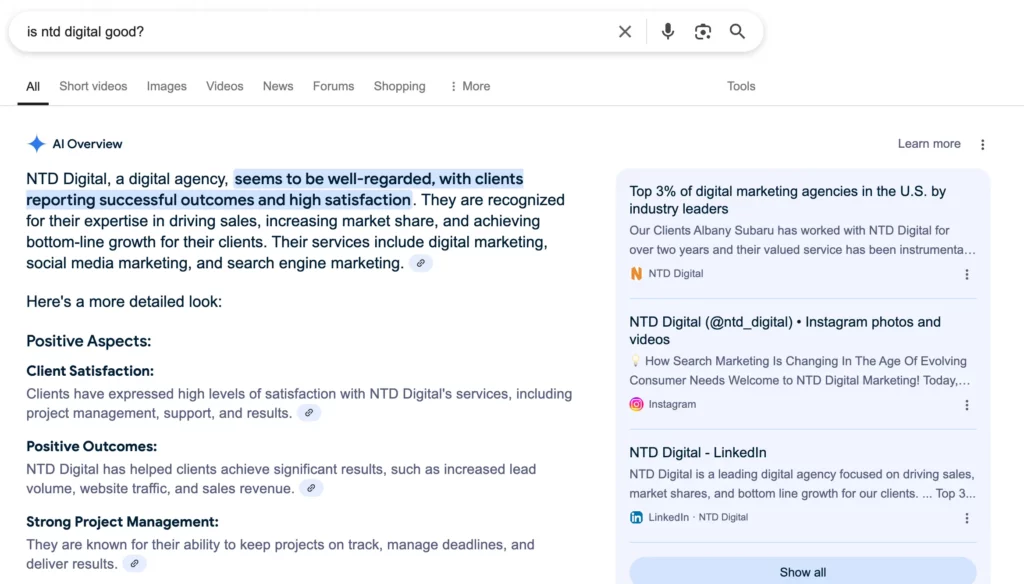Open the three-dot menu next to Learn more
This screenshot has height=584, width=1024.
click(x=983, y=144)
